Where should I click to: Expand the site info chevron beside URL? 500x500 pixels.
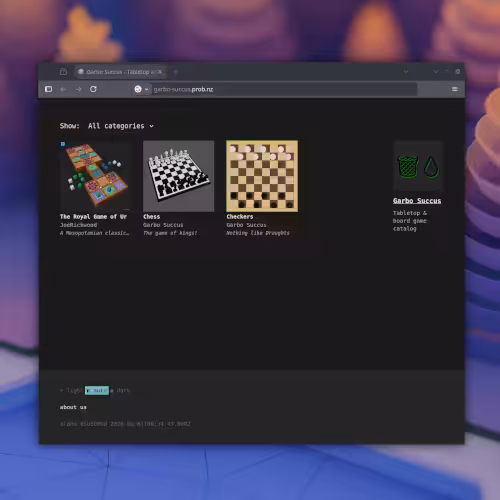[146, 89]
